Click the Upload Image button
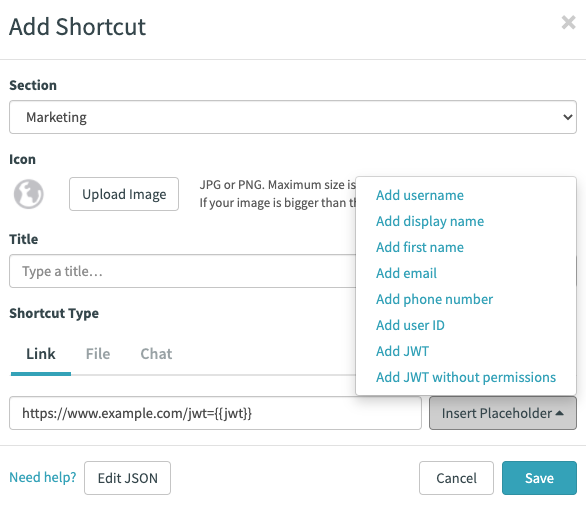 click(124, 194)
